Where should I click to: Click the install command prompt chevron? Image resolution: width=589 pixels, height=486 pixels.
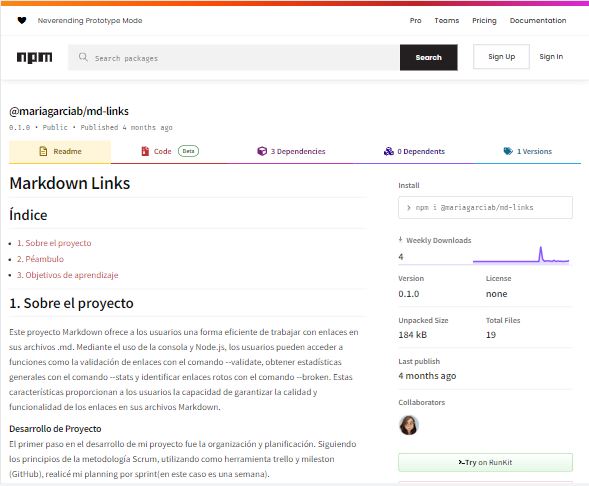pyautogui.click(x=409, y=207)
